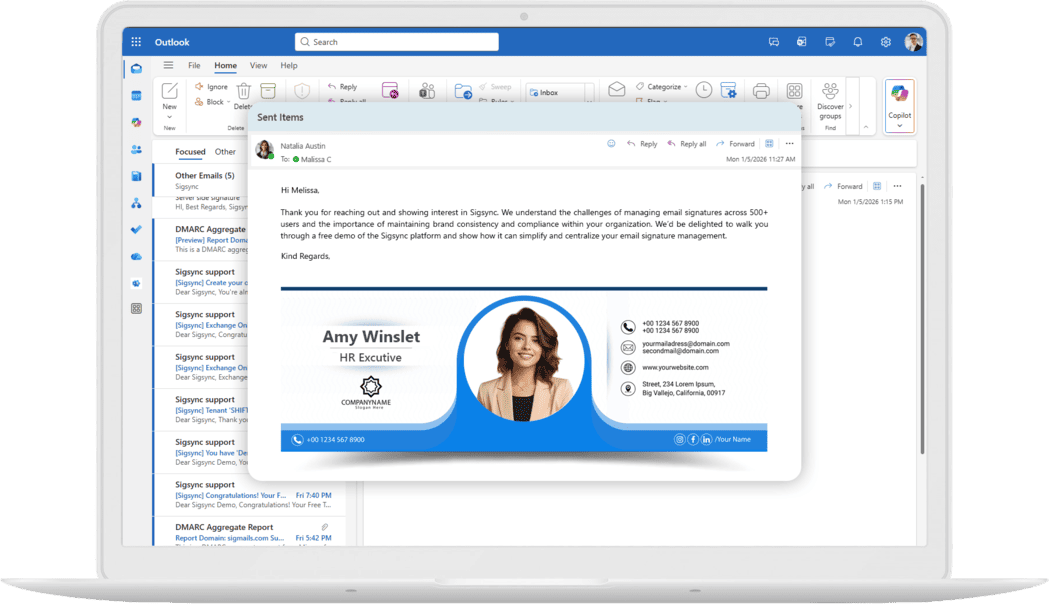
Task: Open the Copilot app in sidebar
Action: (x=136, y=122)
